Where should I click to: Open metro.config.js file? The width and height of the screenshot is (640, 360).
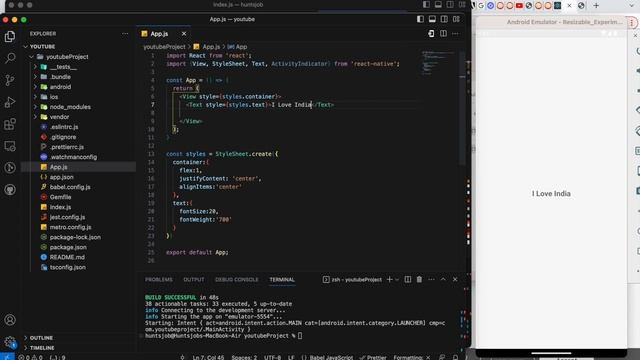click(71, 227)
